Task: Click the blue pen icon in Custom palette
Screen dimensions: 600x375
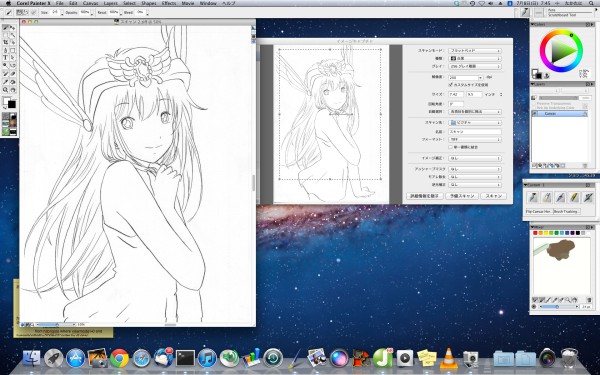Action: click(x=560, y=198)
